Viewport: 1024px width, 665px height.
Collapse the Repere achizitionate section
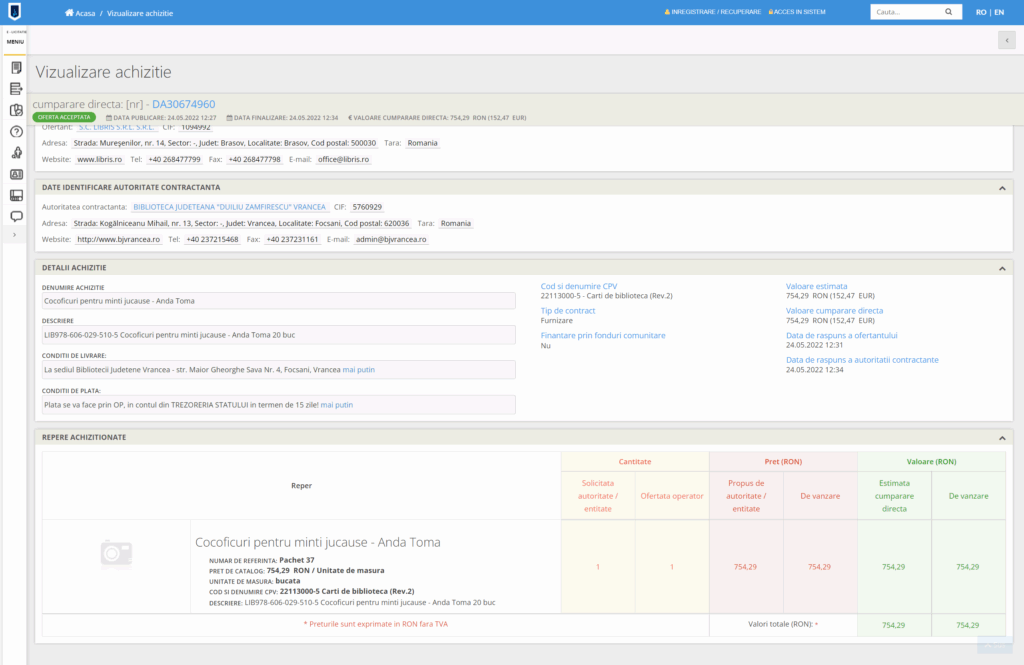point(1002,438)
